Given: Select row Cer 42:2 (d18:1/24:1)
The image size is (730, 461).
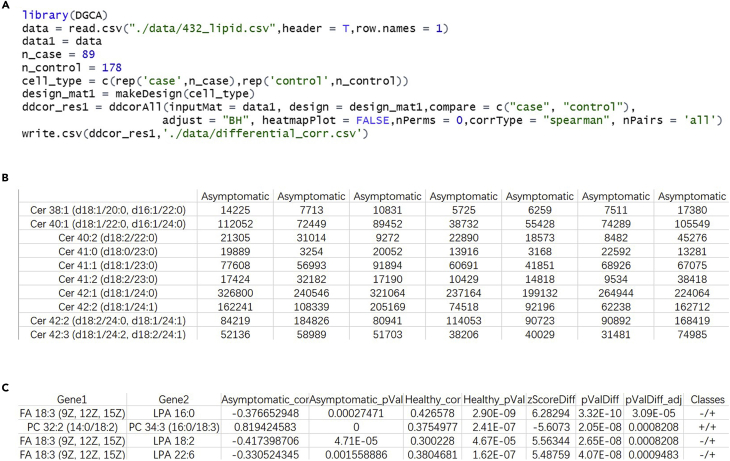Looking at the screenshot, I should click(x=374, y=307).
